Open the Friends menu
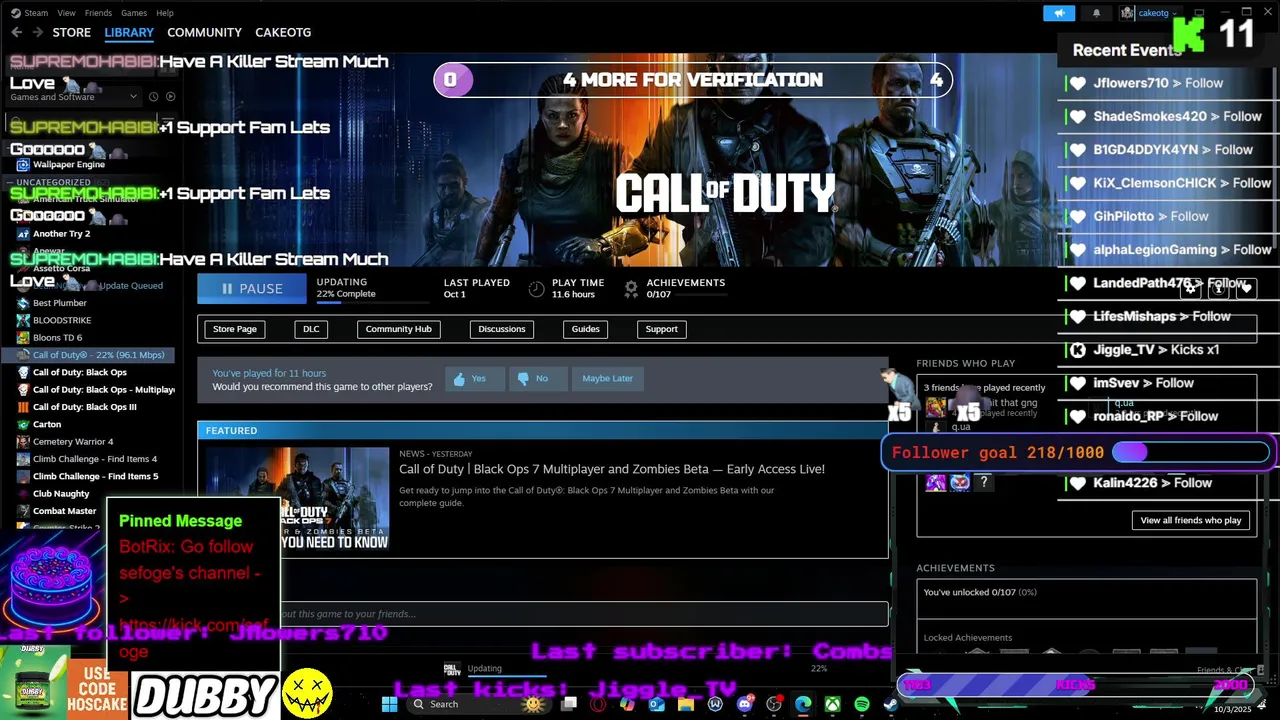The image size is (1280, 720). 98,13
